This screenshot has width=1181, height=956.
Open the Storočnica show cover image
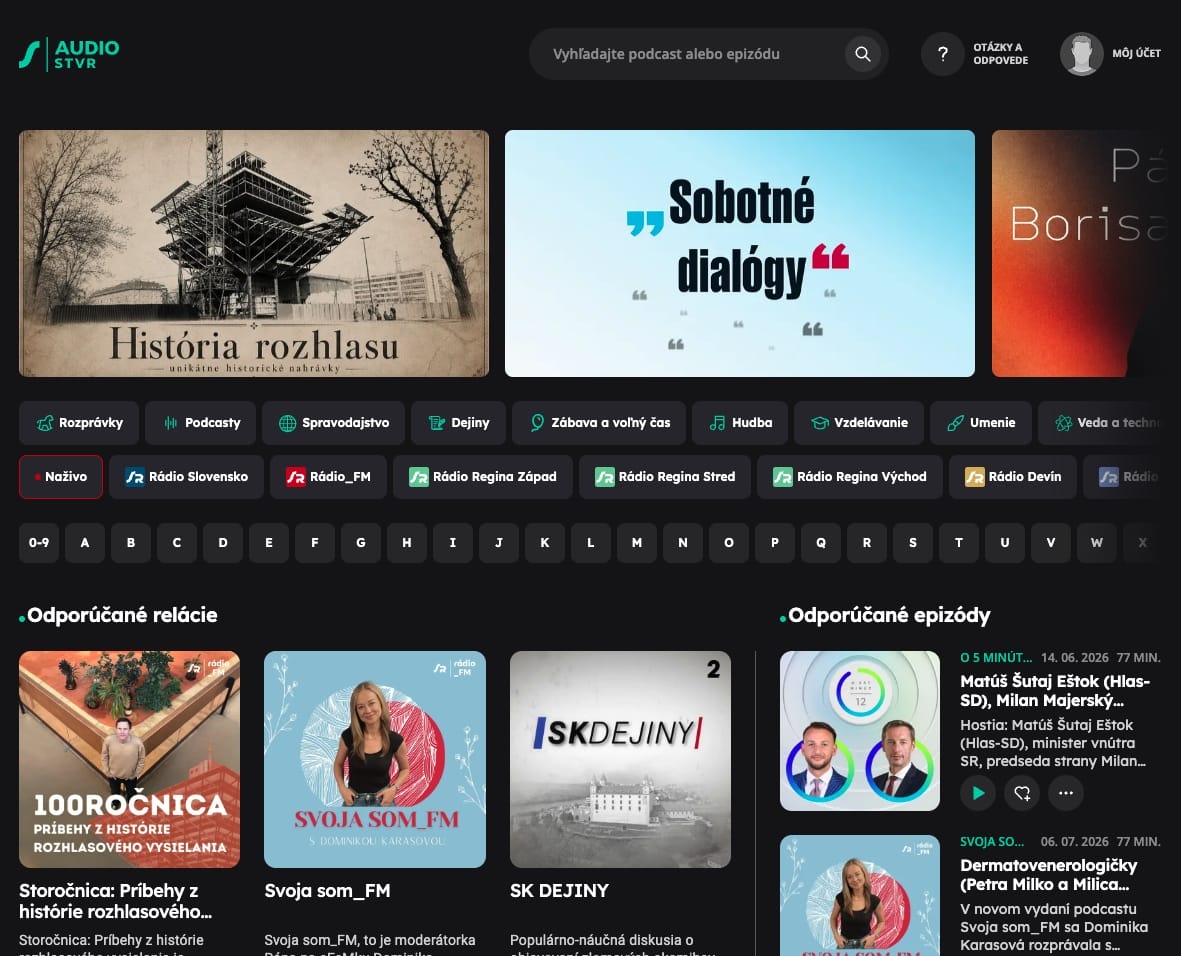click(130, 759)
